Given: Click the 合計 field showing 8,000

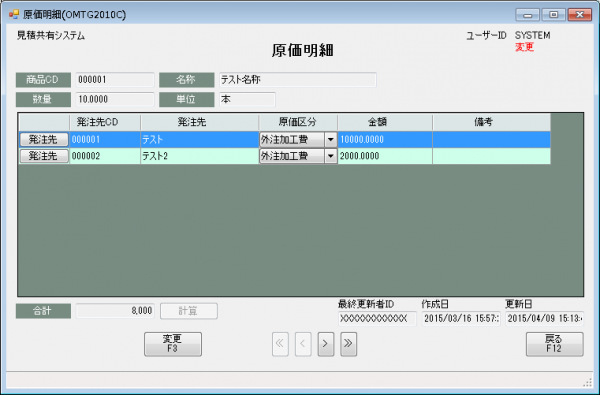Looking at the screenshot, I should [x=115, y=311].
